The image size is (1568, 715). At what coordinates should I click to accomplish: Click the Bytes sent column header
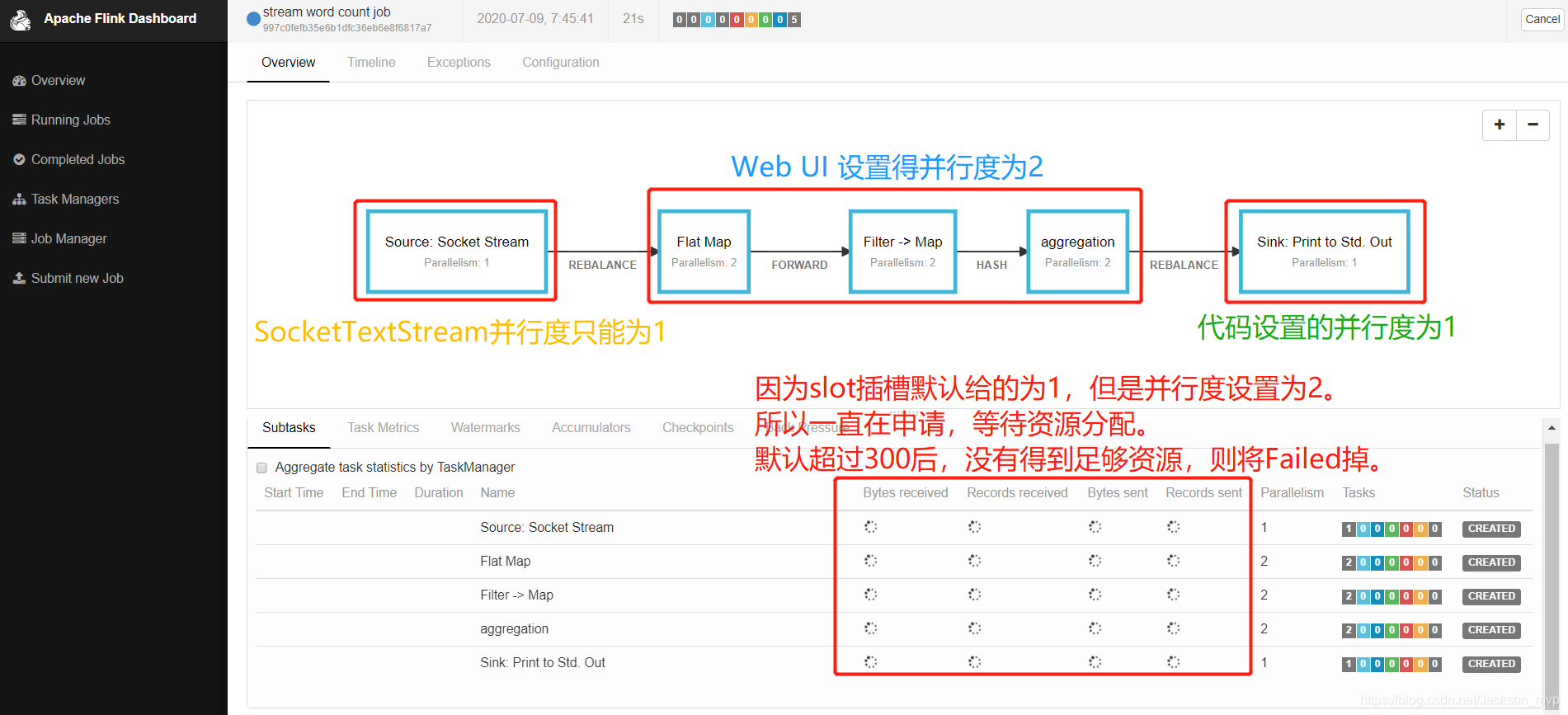1118,493
